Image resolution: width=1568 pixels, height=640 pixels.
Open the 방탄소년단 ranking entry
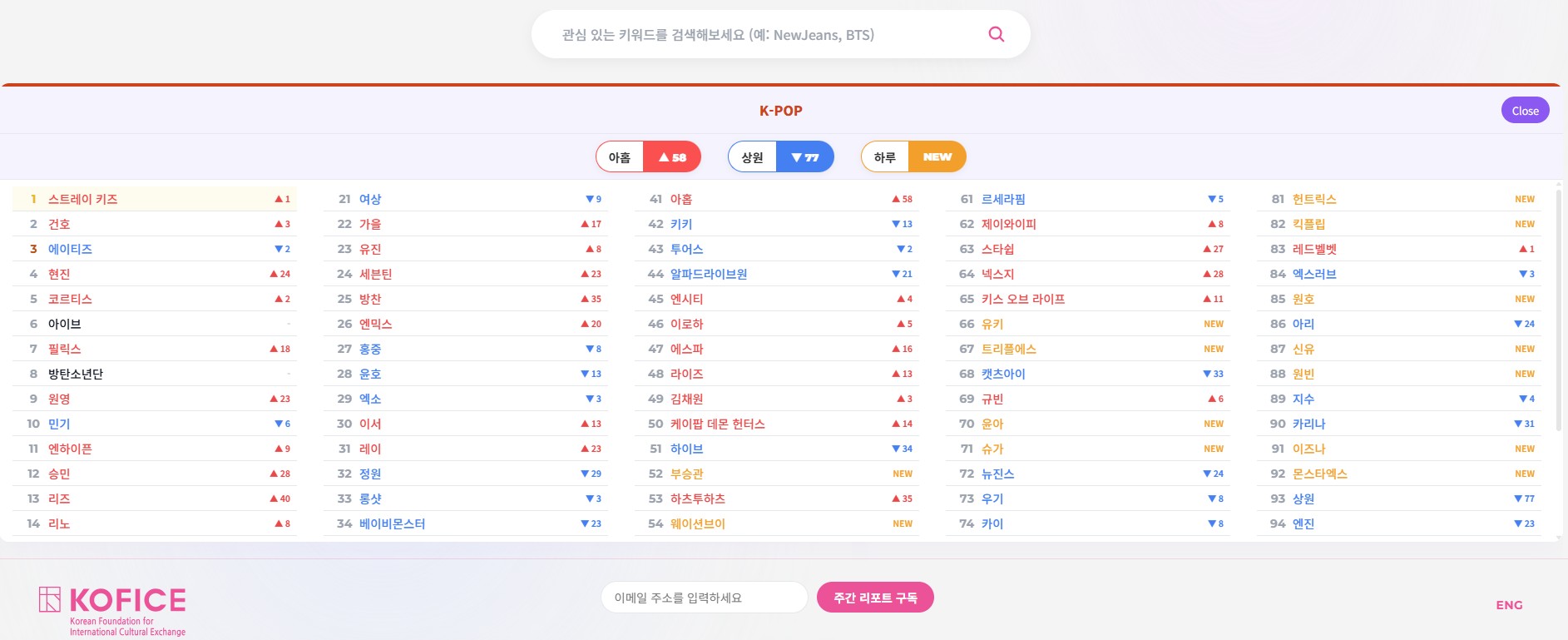(76, 374)
